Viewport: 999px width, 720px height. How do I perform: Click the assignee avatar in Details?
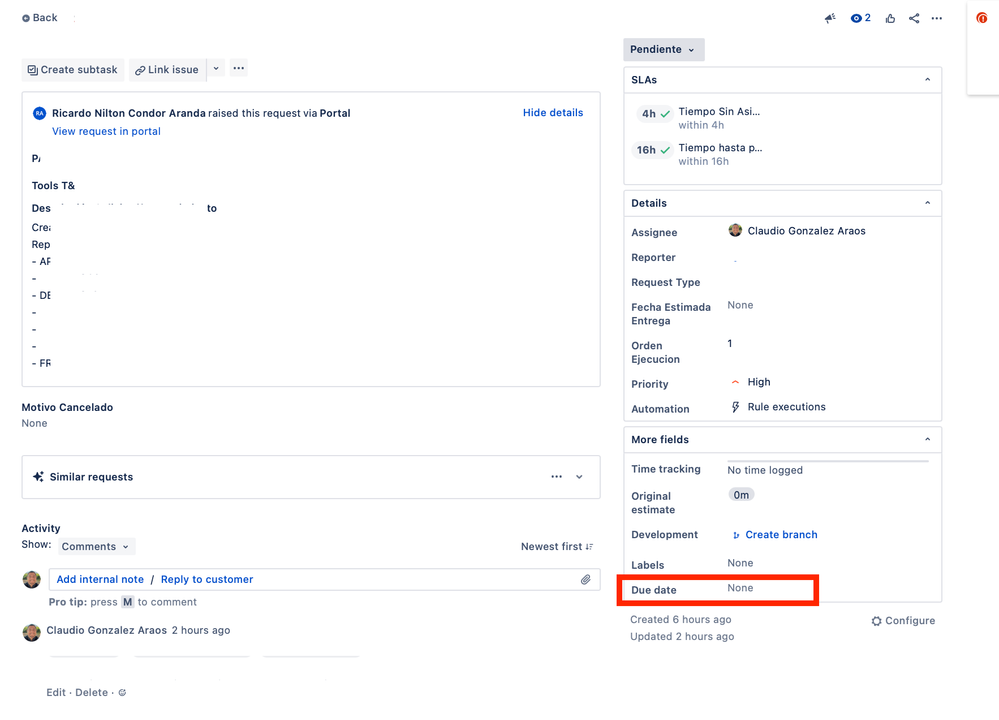pos(735,230)
